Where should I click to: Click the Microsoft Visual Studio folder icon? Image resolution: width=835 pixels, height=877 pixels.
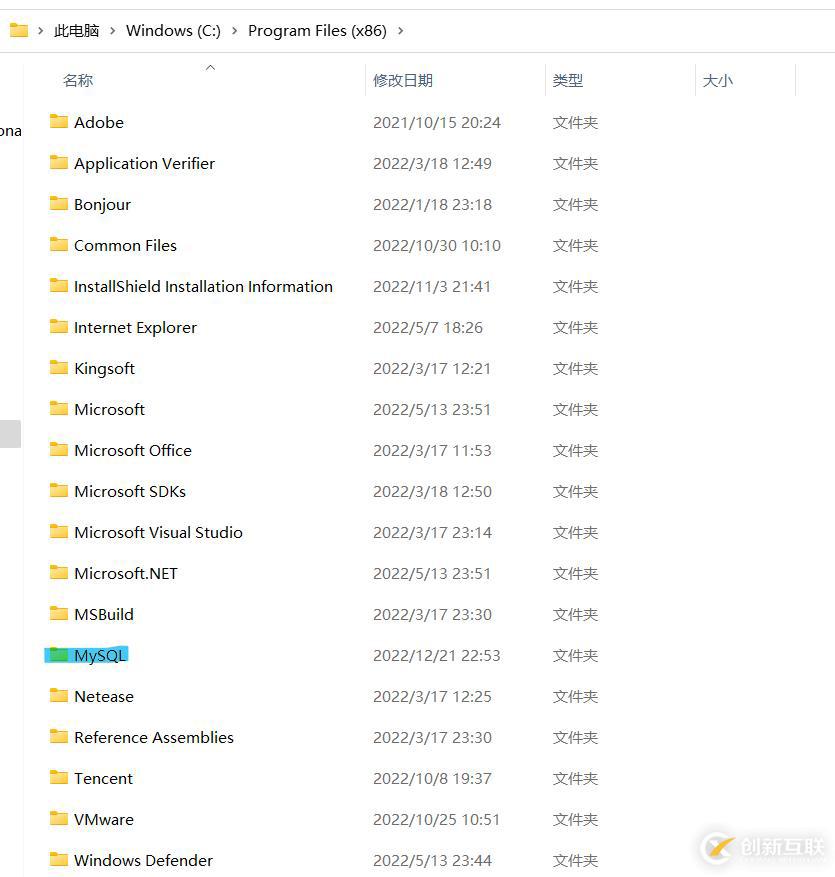tap(59, 531)
